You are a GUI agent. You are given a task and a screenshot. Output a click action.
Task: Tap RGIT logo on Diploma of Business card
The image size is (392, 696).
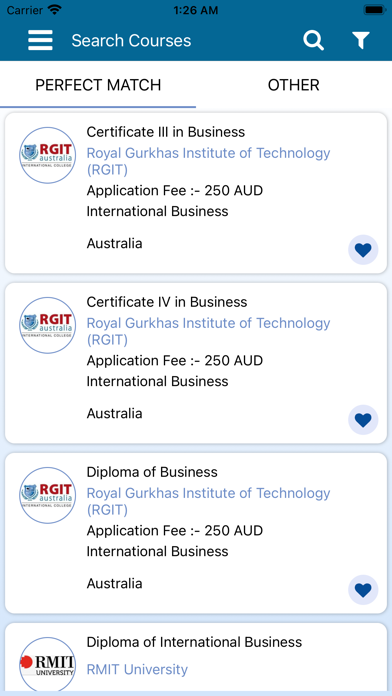48,495
